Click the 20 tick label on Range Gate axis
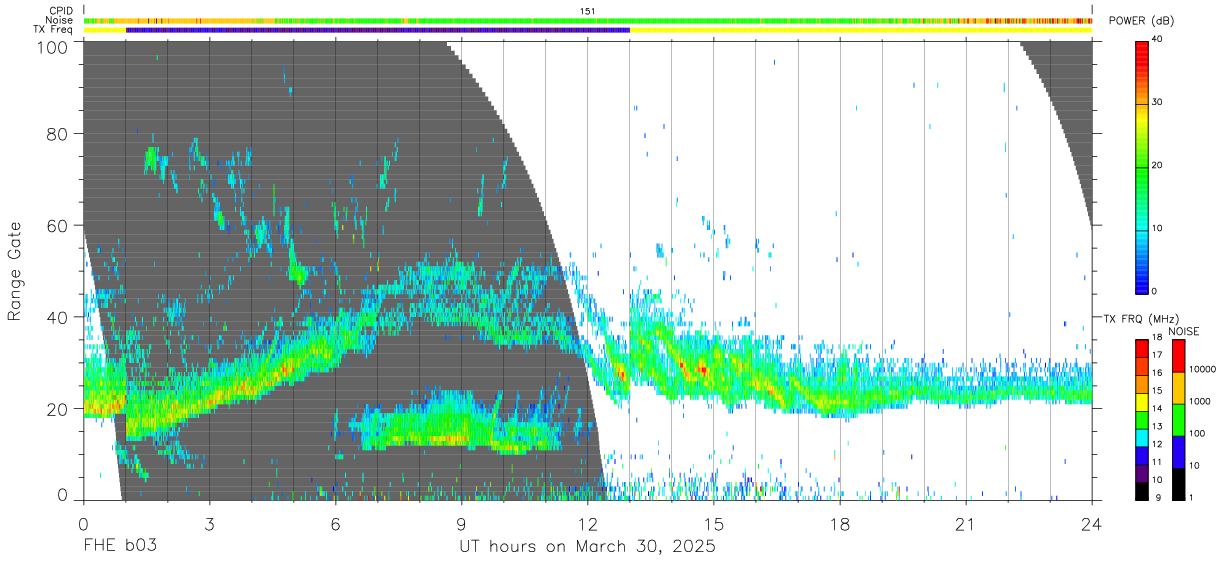Viewport: 1228px width, 567px height. (58, 409)
